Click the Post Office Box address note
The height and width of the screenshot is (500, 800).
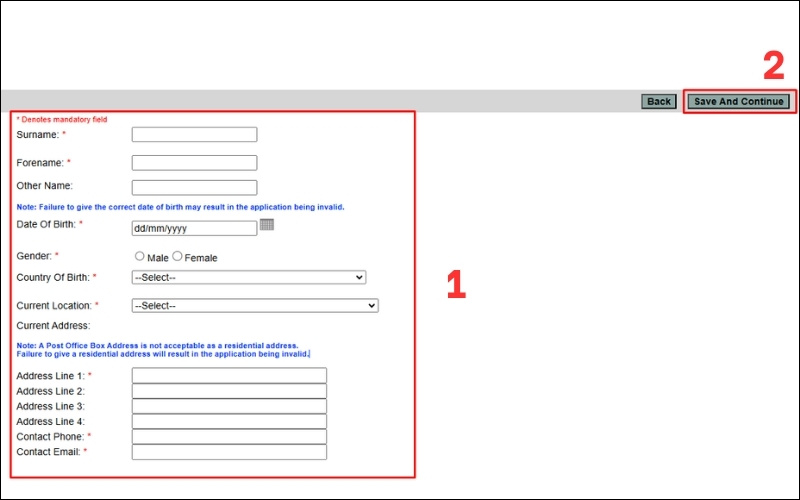(163, 349)
